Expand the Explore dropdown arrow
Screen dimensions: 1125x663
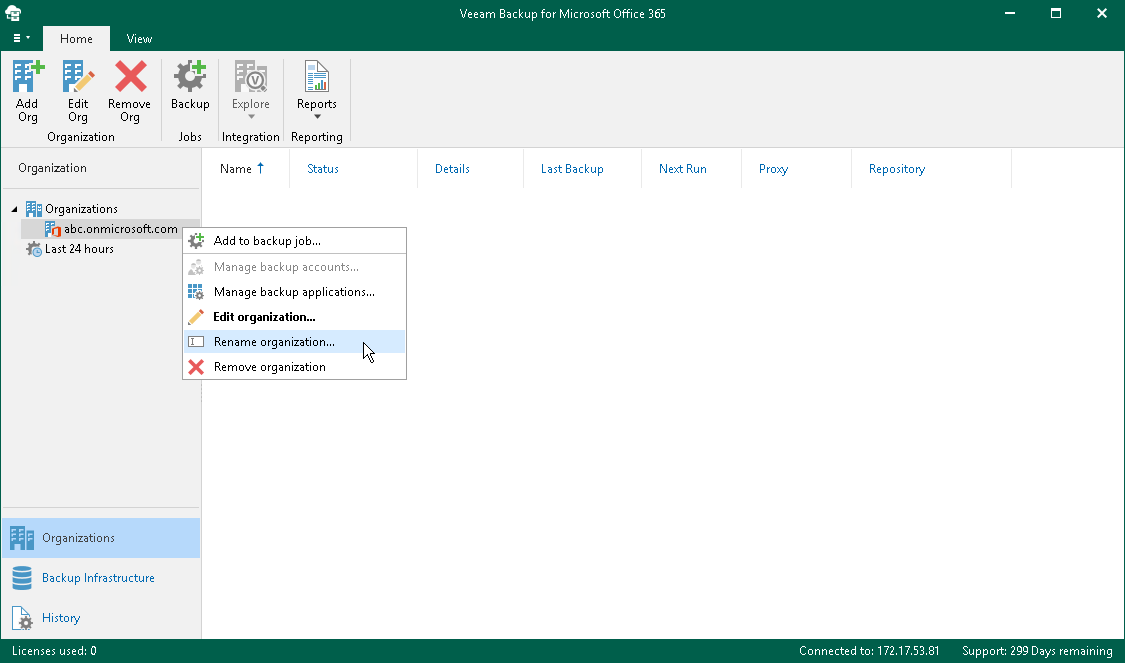[251, 117]
